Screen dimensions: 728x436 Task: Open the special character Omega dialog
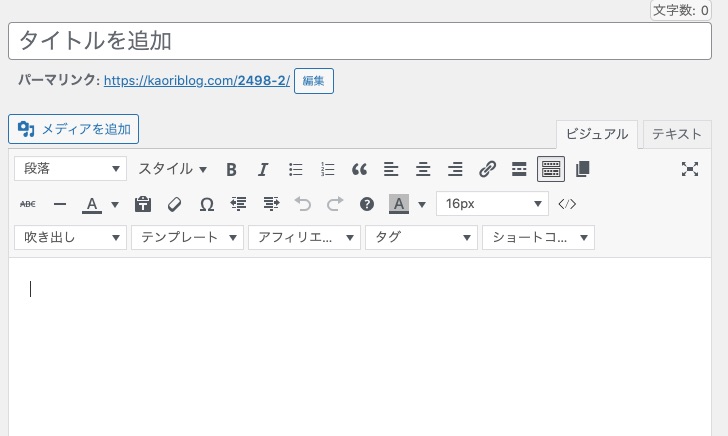pos(207,204)
